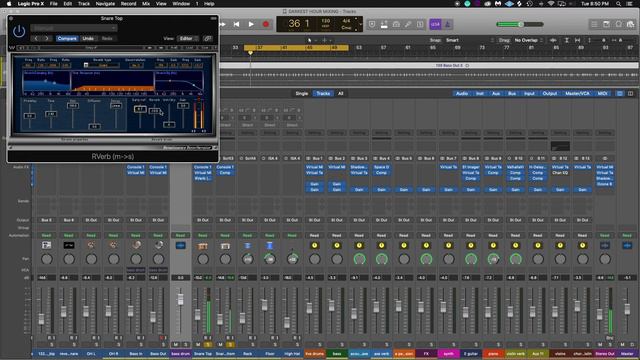The width and height of the screenshot is (640, 360).
Task: Click the Spotlight search icon in menu bar
Action: click(x=619, y=4)
